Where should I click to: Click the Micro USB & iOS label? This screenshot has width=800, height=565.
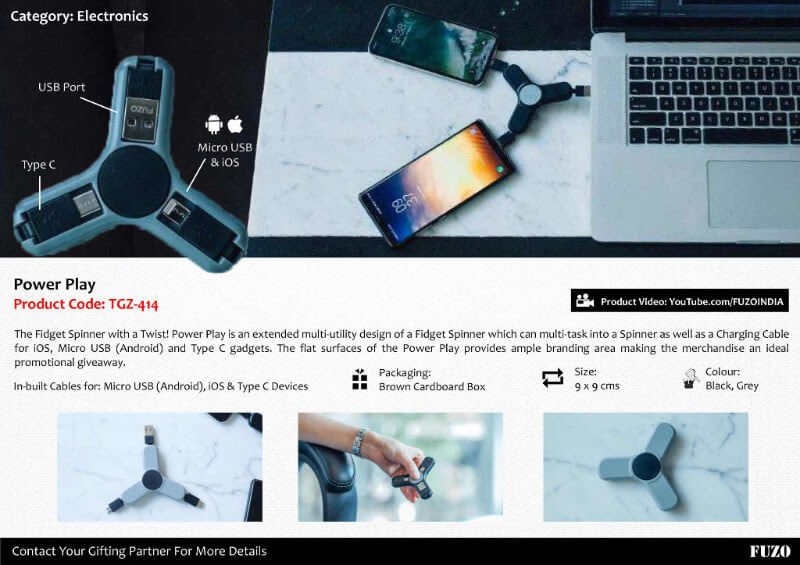click(225, 155)
